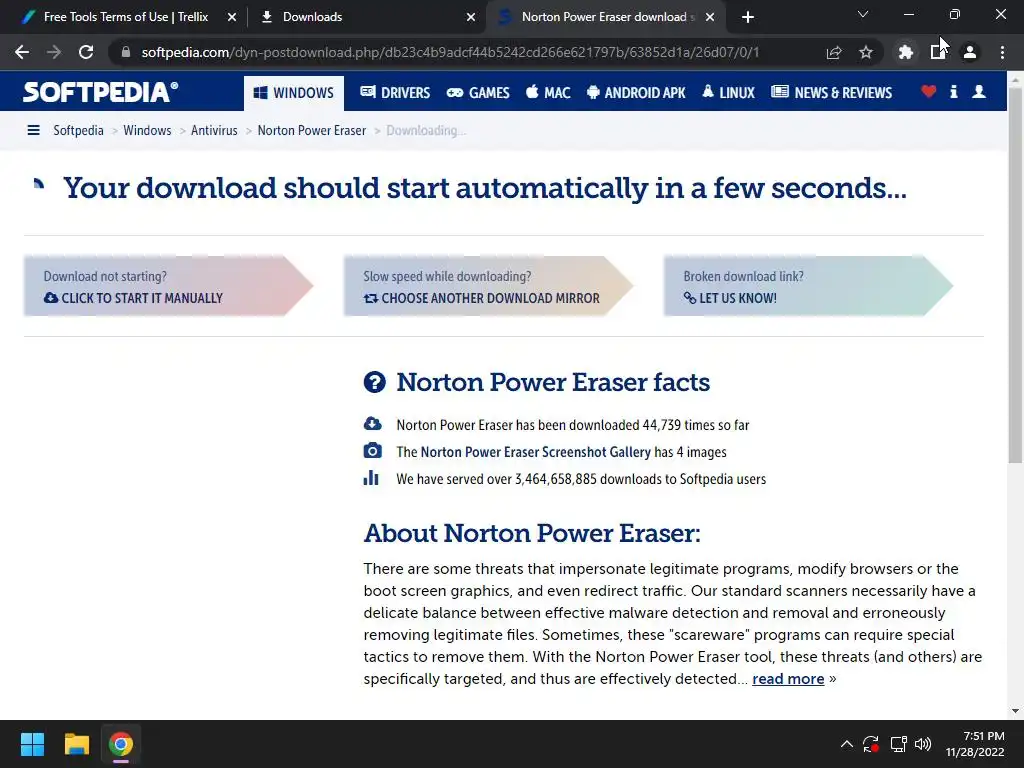Go back to the previous page

[x=22, y=52]
